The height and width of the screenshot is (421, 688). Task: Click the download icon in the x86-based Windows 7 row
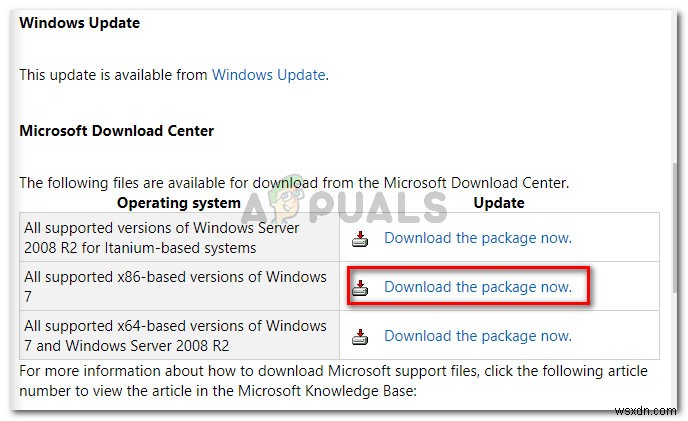coord(361,288)
